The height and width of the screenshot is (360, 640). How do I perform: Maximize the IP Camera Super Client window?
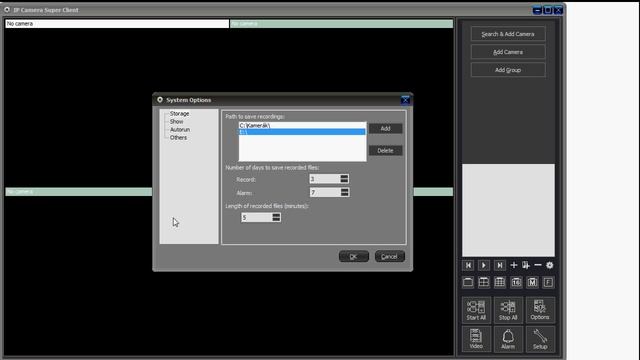click(548, 10)
